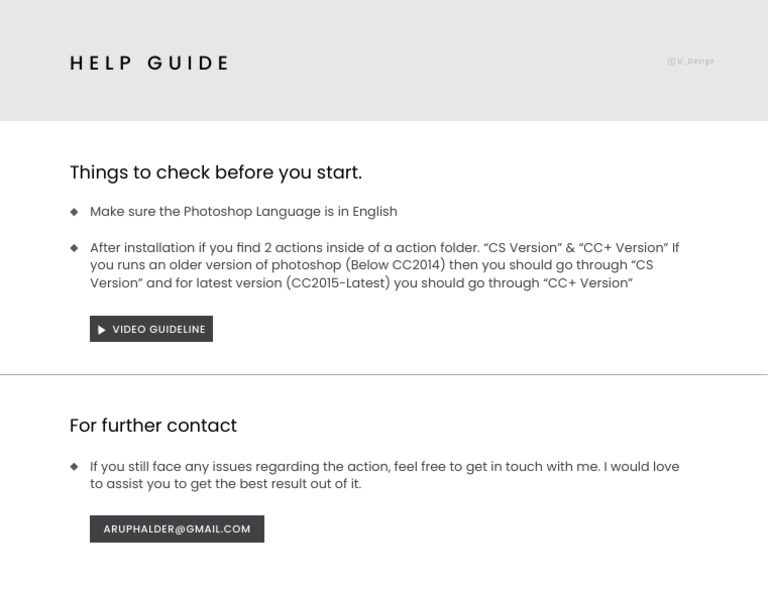The width and height of the screenshot is (768, 591).
Task: Click the HELP GUIDE title
Action: point(149,63)
